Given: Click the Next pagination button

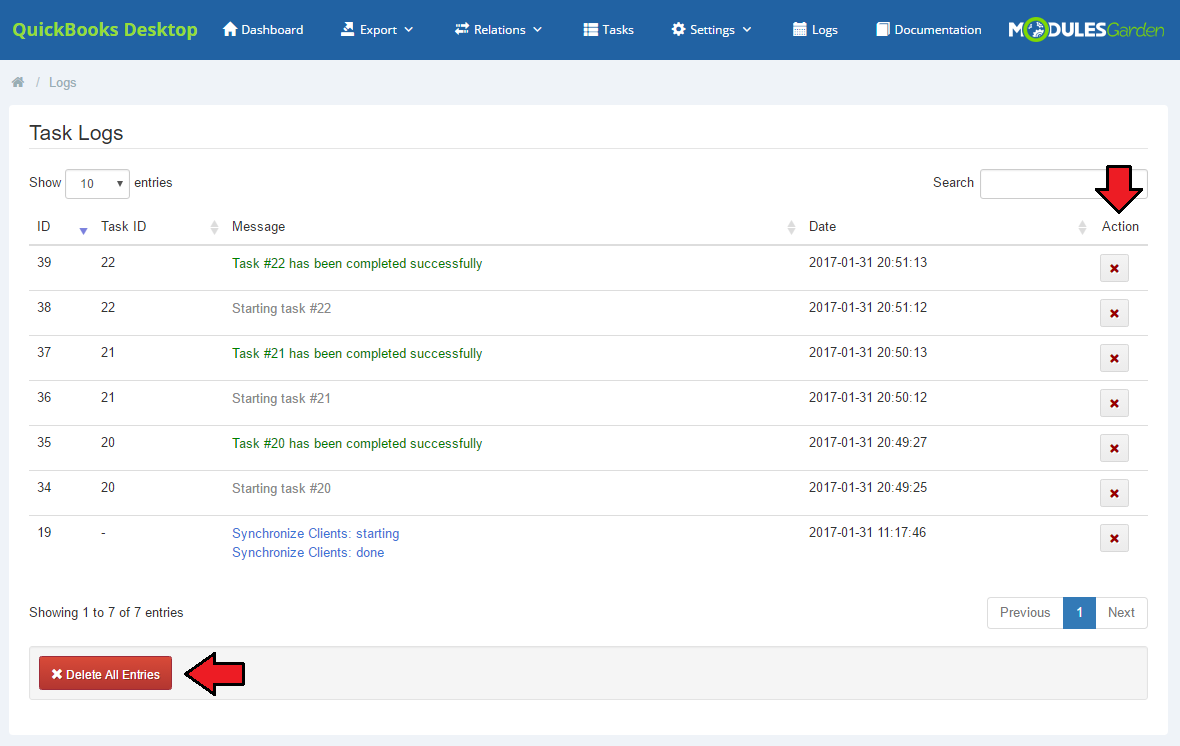Looking at the screenshot, I should (1121, 613).
